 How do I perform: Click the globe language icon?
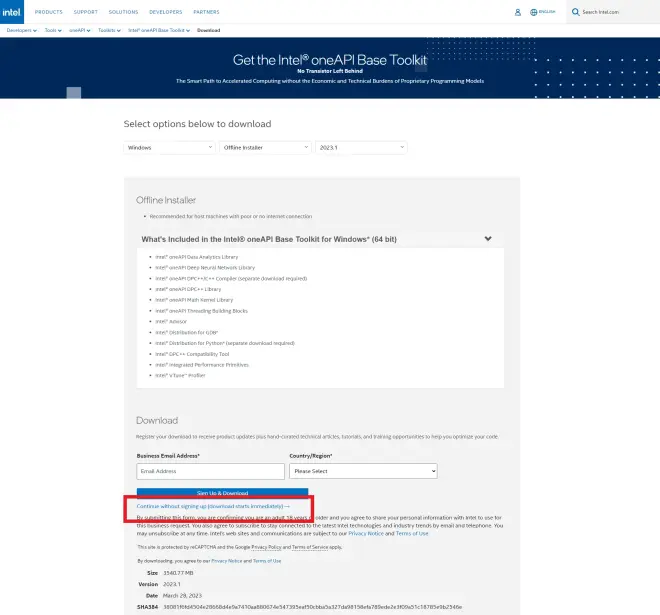tap(533, 12)
